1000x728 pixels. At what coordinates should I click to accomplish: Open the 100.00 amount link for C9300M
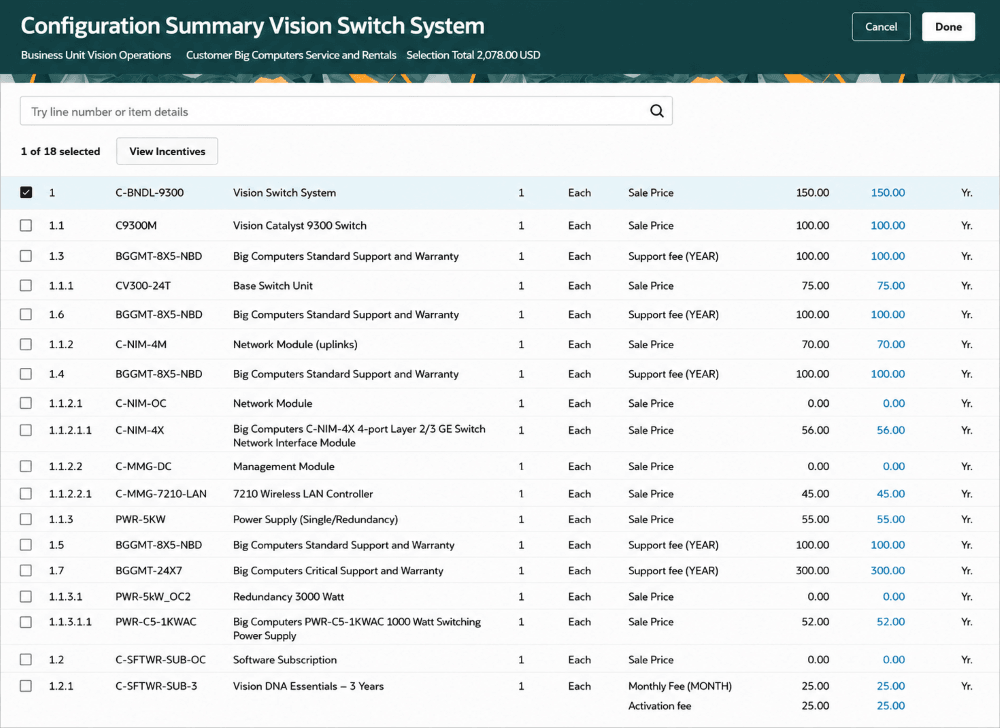888,226
